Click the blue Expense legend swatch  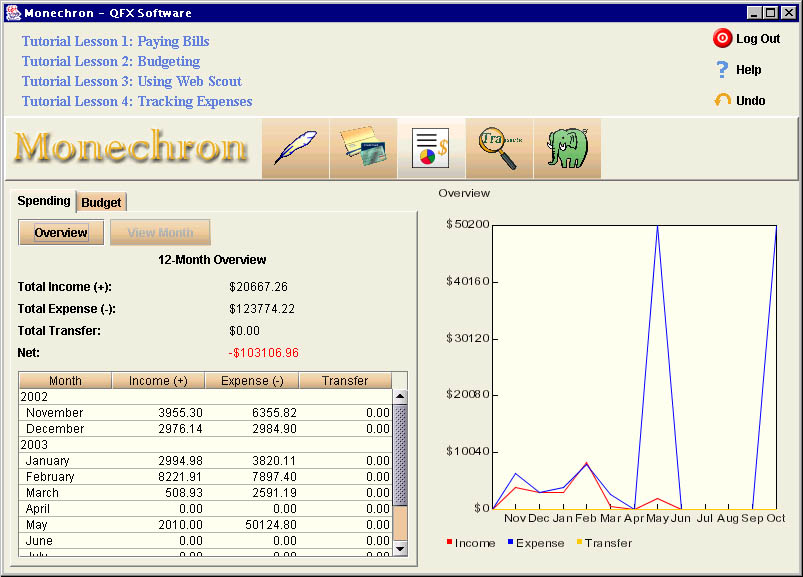511,543
